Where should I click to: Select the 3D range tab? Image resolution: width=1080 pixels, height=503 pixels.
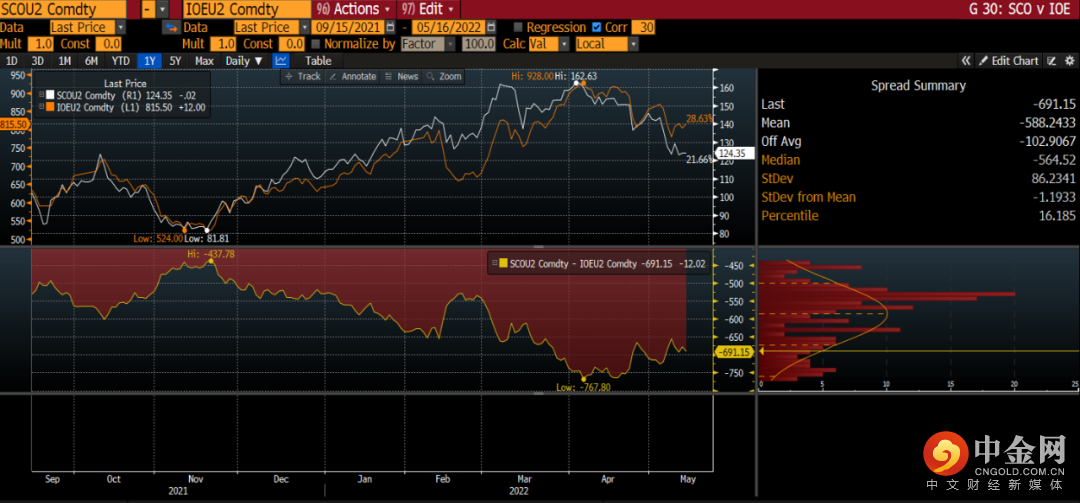[38, 61]
